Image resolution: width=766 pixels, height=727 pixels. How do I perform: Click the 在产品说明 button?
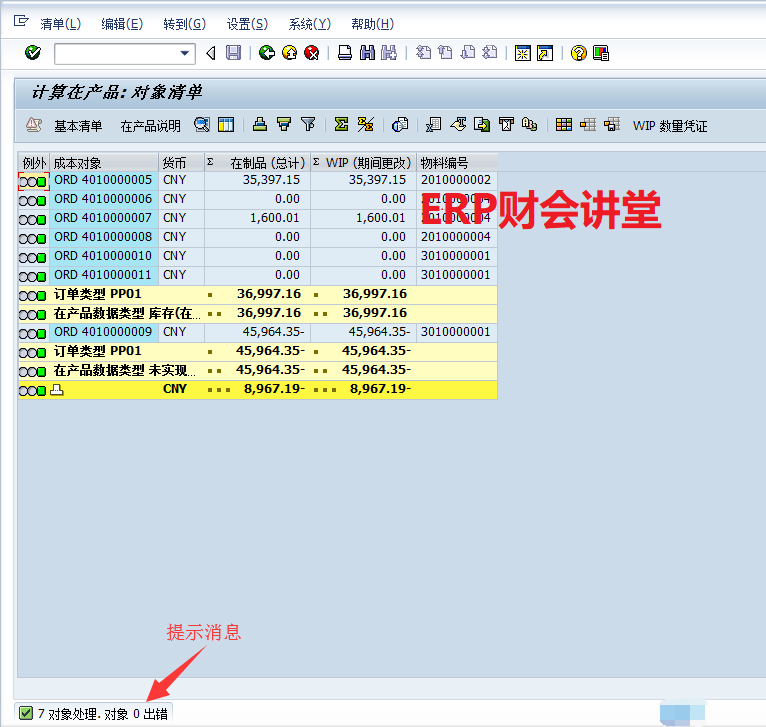coord(150,126)
